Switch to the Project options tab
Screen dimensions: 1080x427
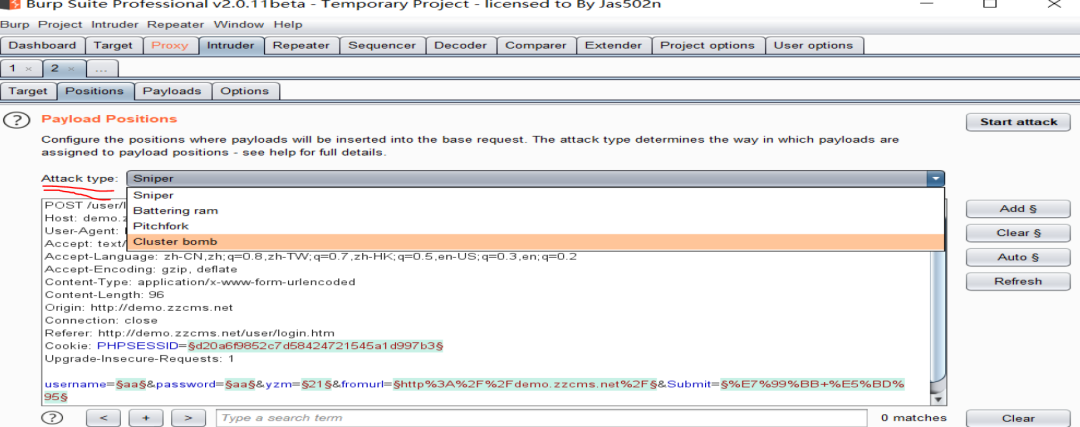(707, 45)
